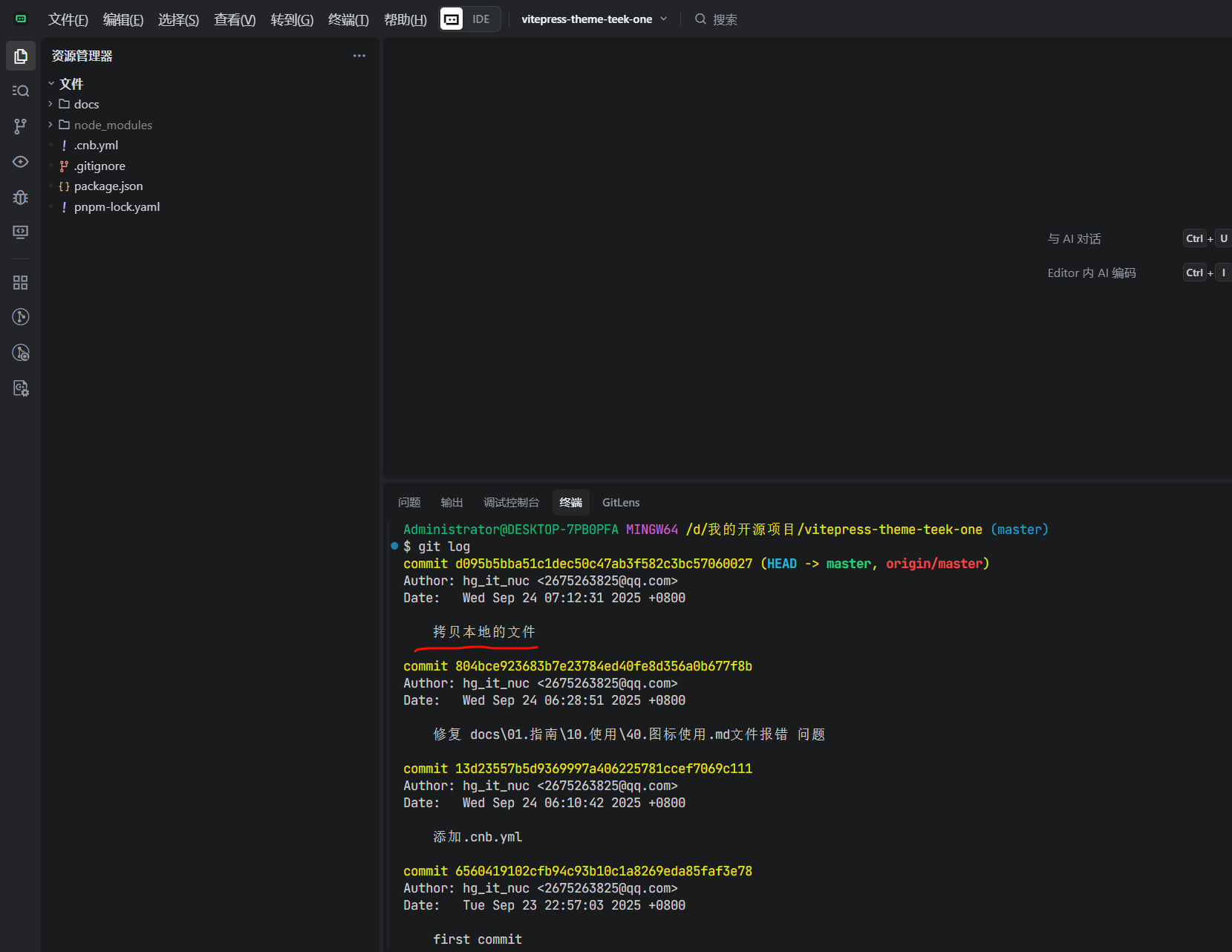1232x952 pixels.
Task: Open the Run and Debug bug icon
Action: click(21, 198)
